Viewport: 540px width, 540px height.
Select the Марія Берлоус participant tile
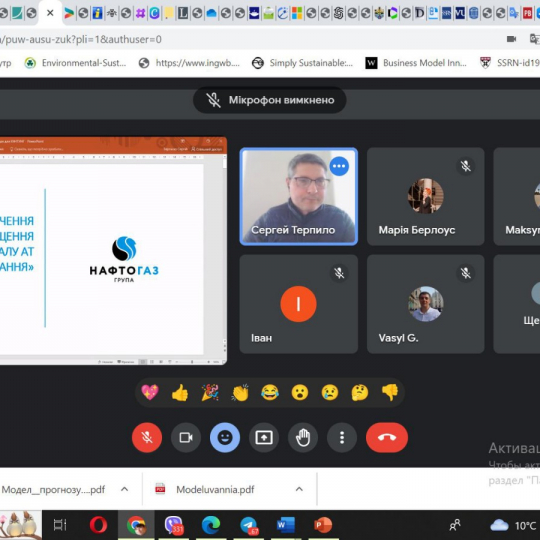pos(425,197)
